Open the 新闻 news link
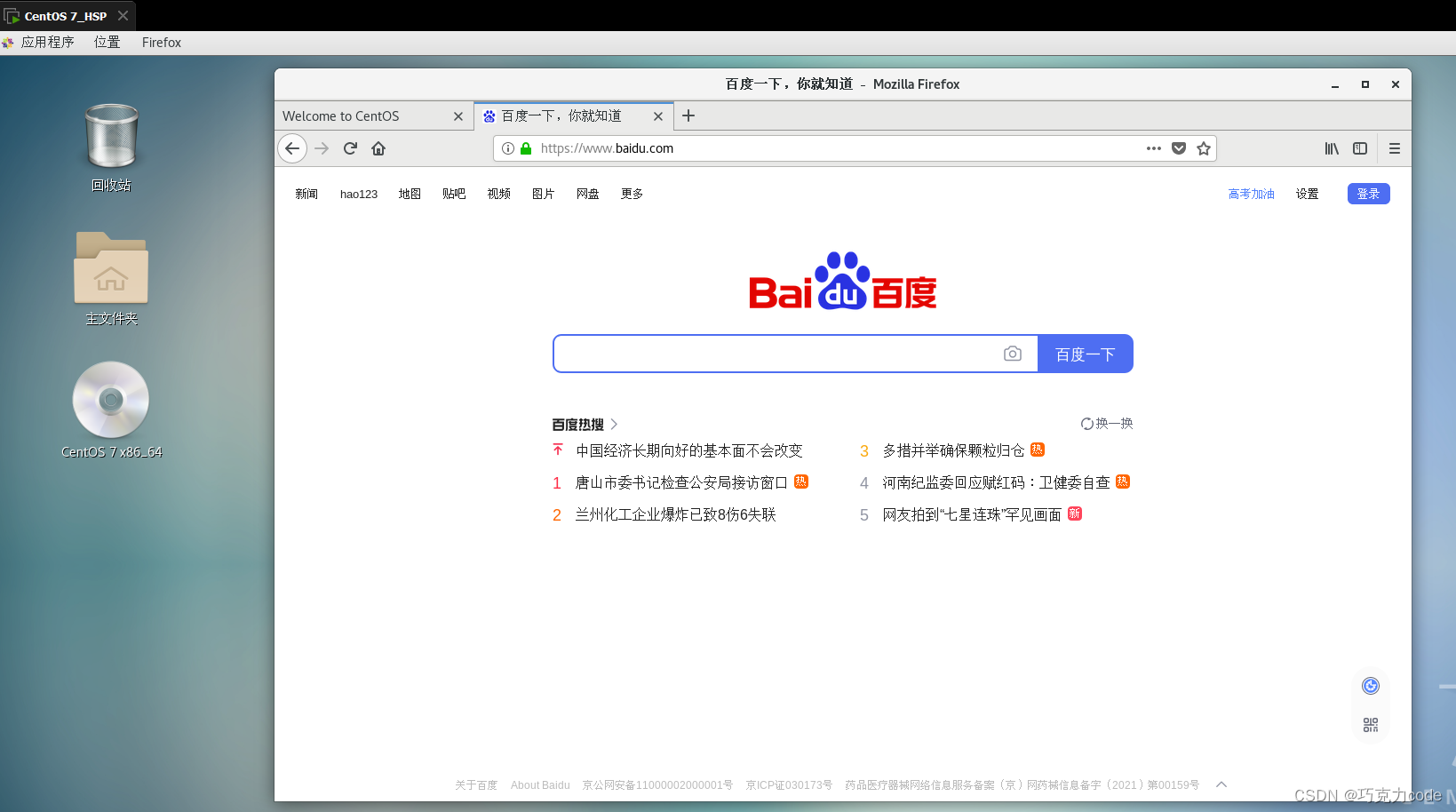The height and width of the screenshot is (812, 1456). (x=306, y=194)
